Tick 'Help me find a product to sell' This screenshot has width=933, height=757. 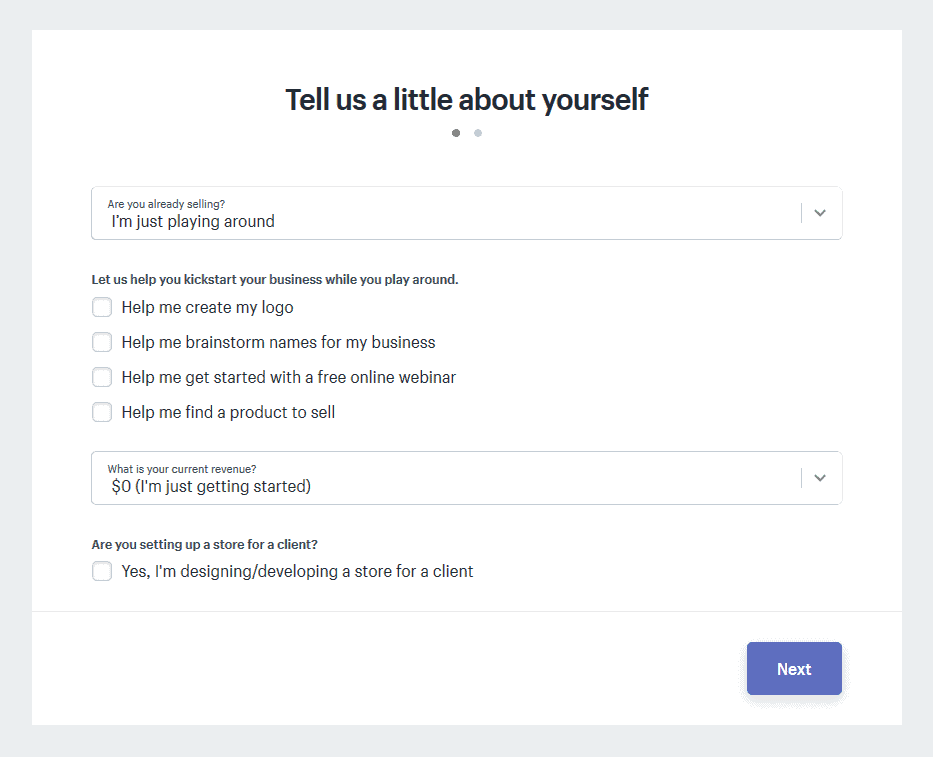(x=102, y=412)
